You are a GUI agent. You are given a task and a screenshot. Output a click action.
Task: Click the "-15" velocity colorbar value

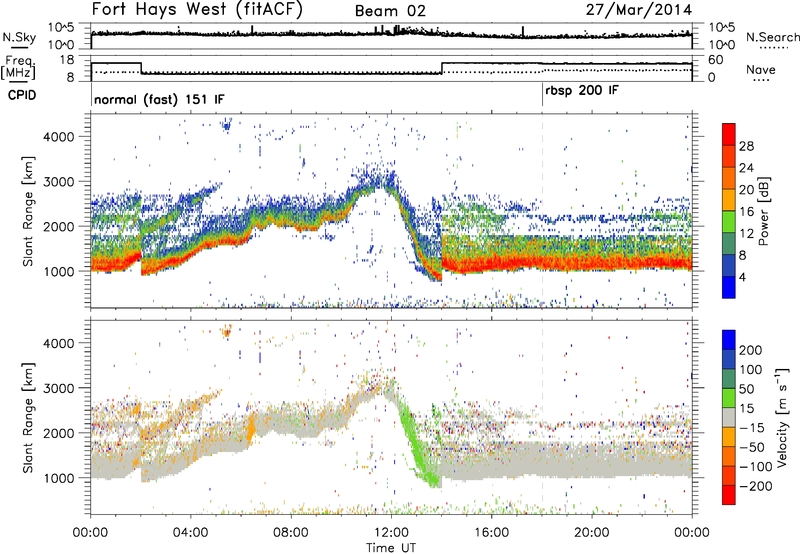click(x=751, y=428)
